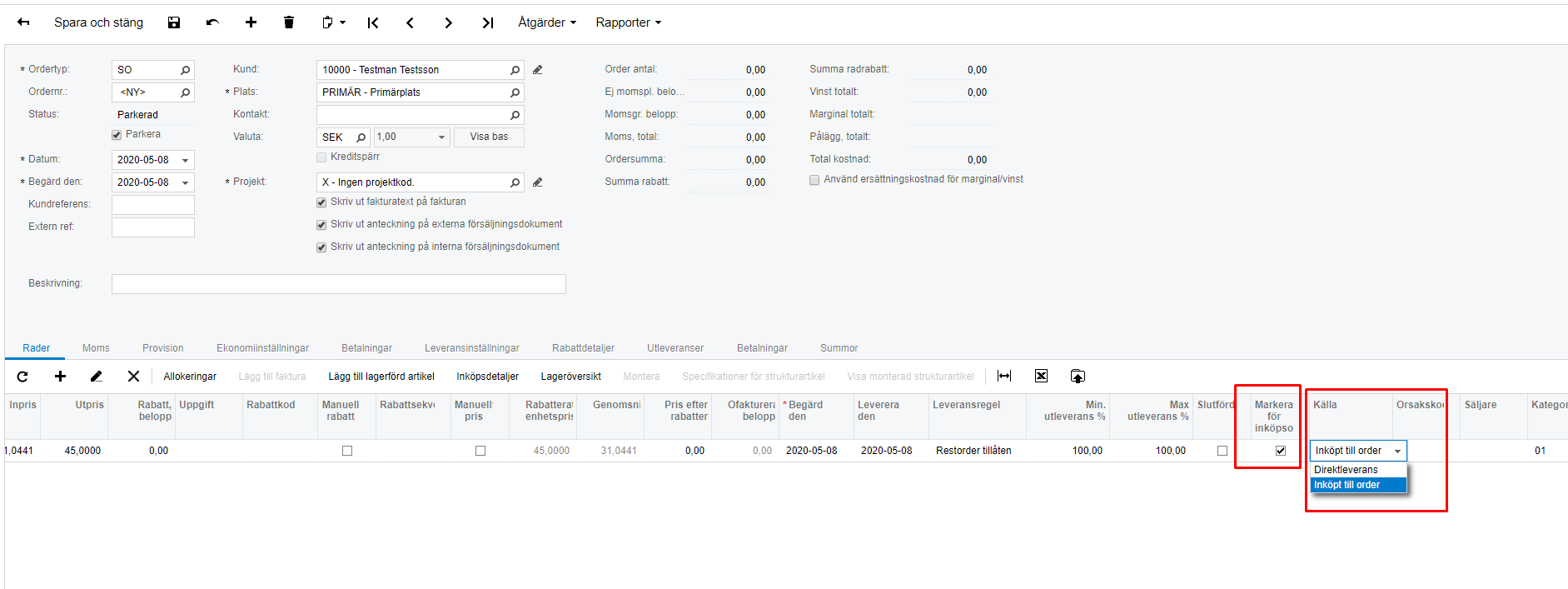The height and width of the screenshot is (589, 1568).
Task: Go to the last record icon
Action: tap(488, 22)
